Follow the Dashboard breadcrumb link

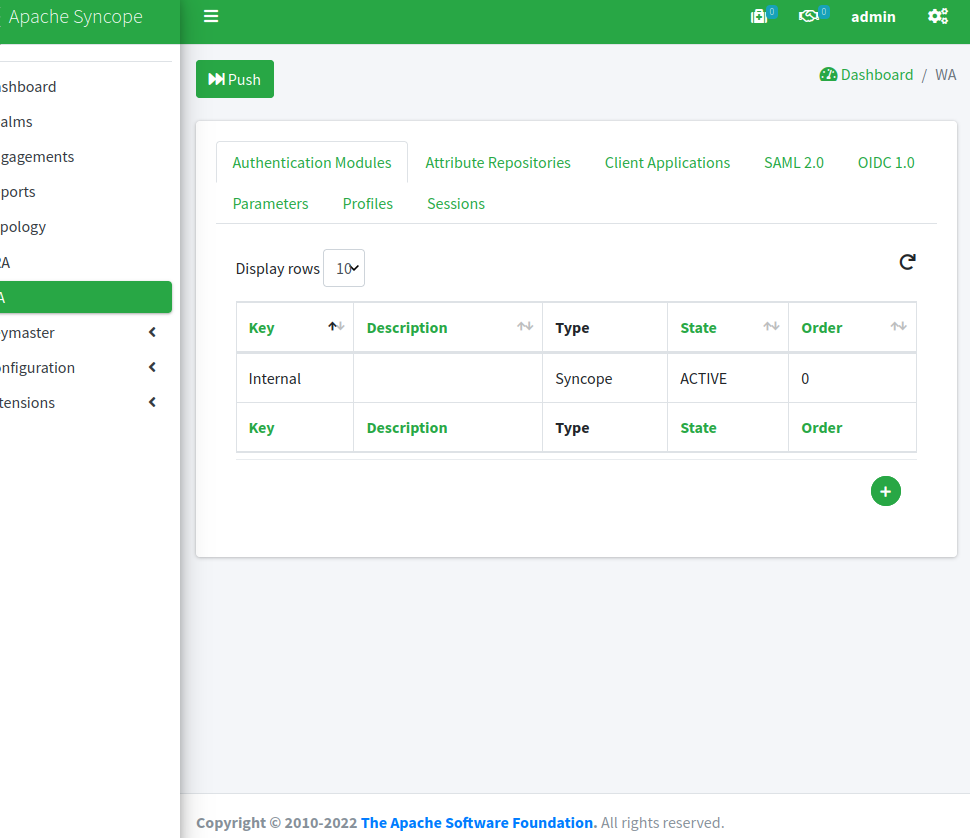point(877,75)
